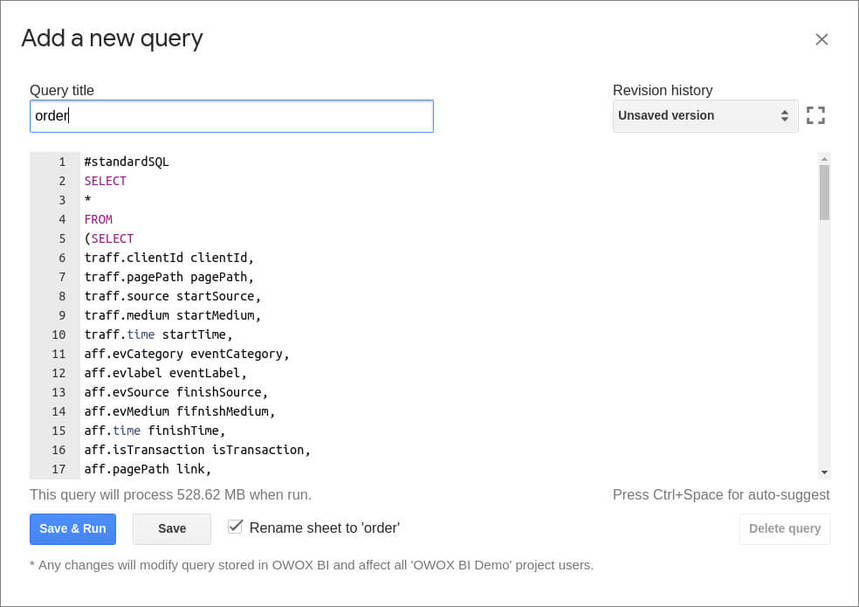Click the aff.isTransaction isTransaction line
This screenshot has width=859, height=607.
point(197,450)
